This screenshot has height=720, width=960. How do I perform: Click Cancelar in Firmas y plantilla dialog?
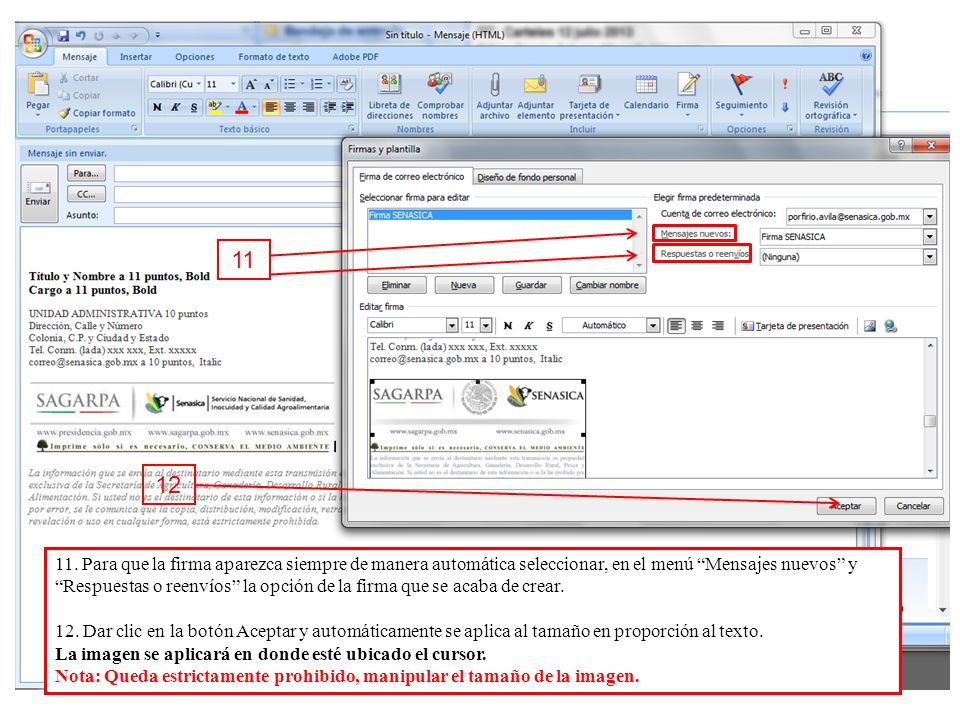click(x=913, y=506)
